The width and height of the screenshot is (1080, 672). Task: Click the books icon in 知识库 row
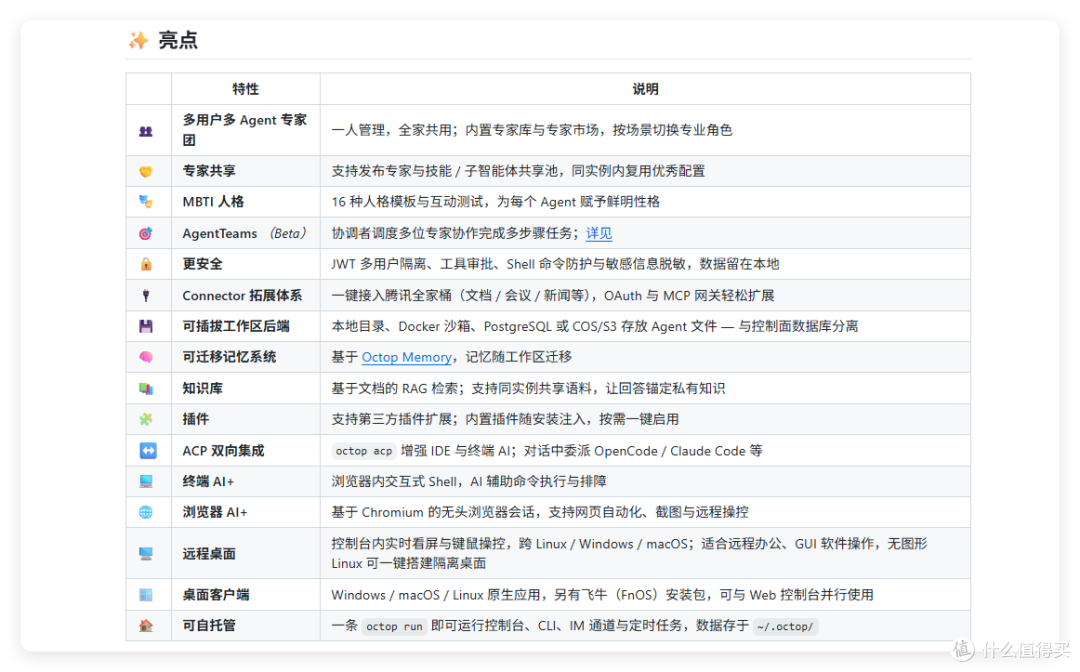click(146, 388)
